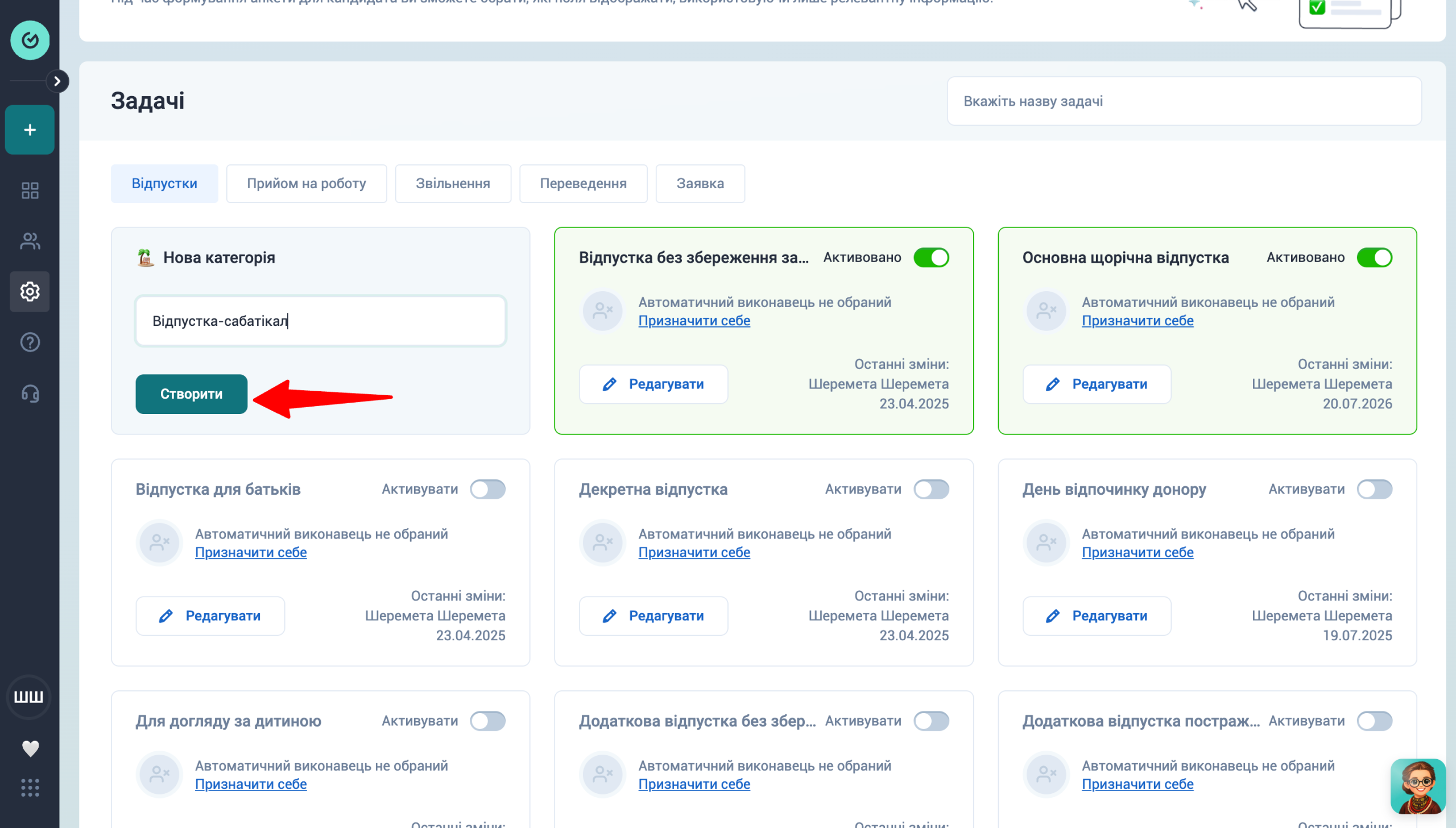Click Призначити себе under День відпочинку донору
Viewport: 1456px width, 828px height.
point(1137,553)
